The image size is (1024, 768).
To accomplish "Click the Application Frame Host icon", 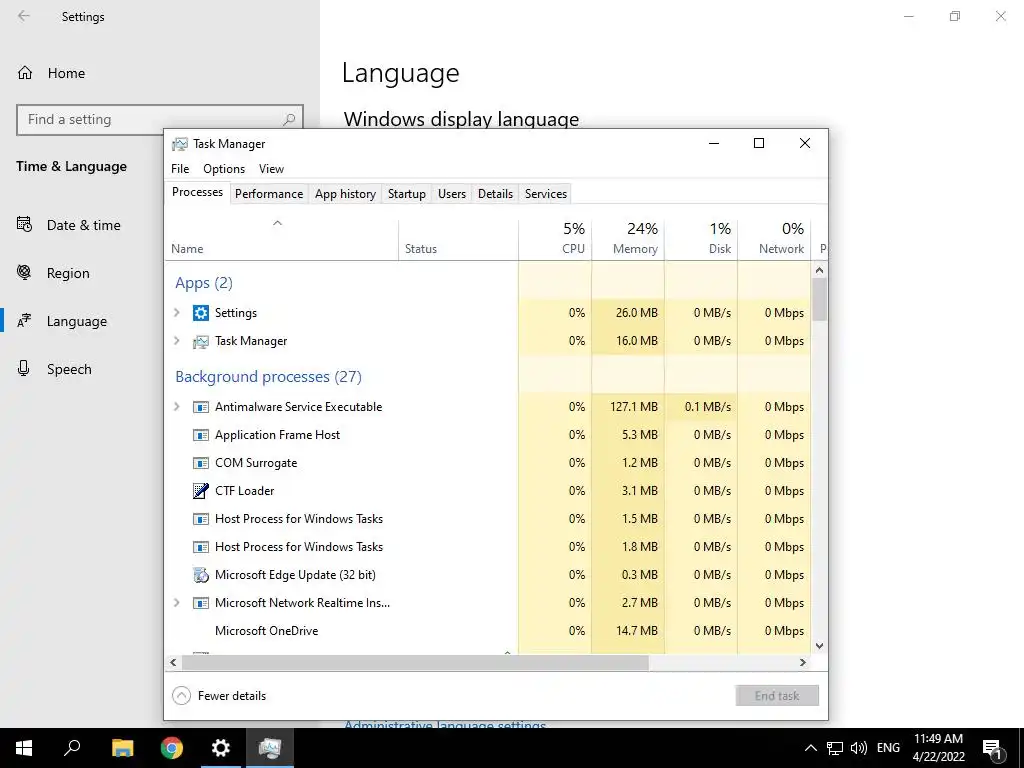I will pos(200,435).
